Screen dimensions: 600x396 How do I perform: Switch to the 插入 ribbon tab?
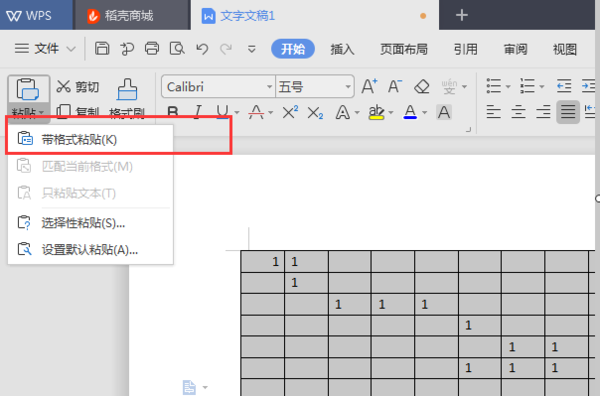pos(342,49)
